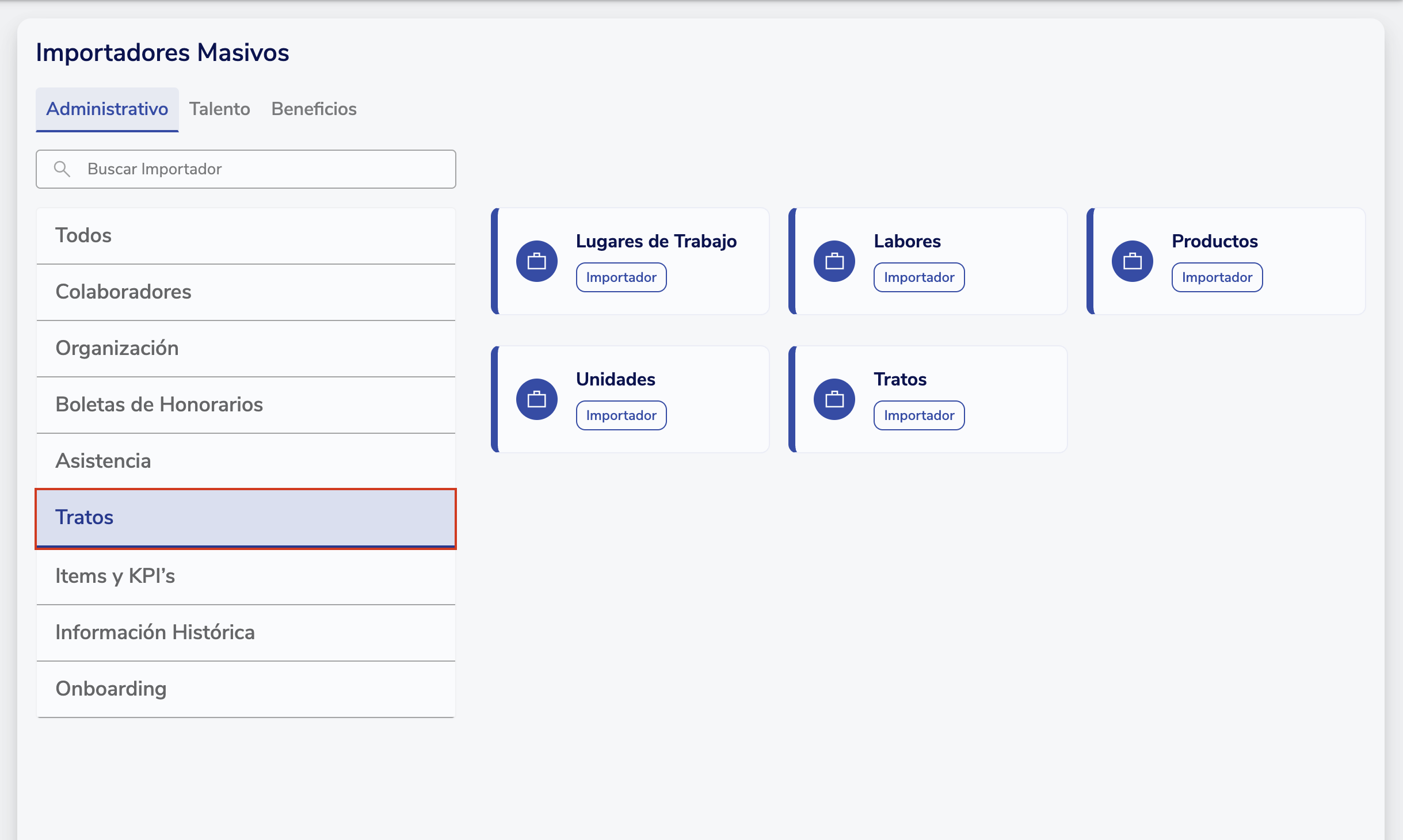
Task: Switch to the Talento tab
Action: click(219, 109)
